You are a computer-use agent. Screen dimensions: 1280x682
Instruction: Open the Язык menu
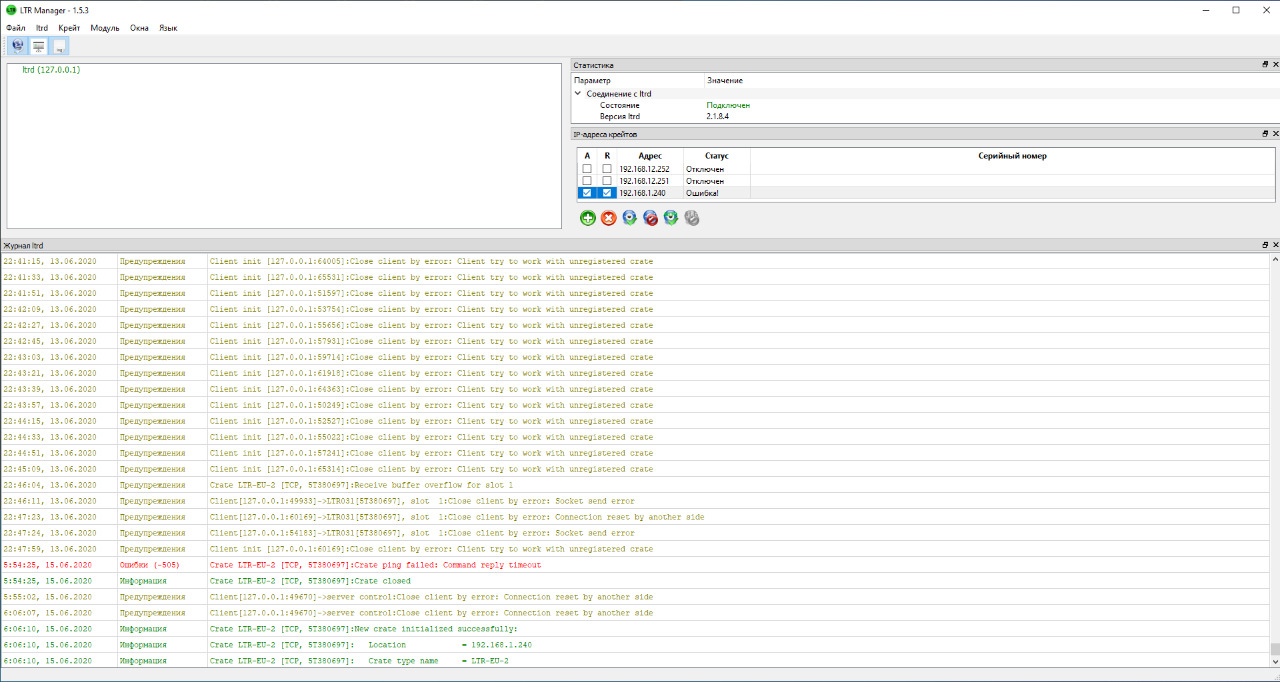point(168,28)
